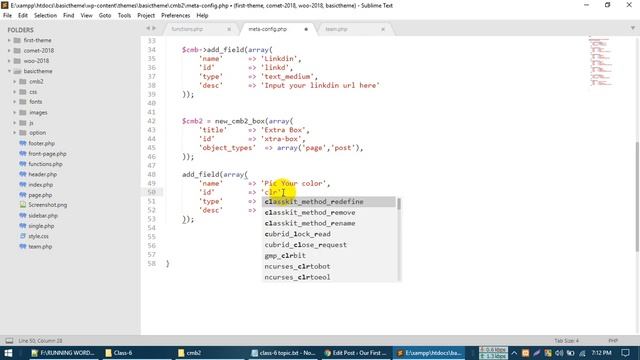This screenshot has height=360, width=640.
Task: Click the editor vertical scrollbar
Action: (x=637, y=196)
